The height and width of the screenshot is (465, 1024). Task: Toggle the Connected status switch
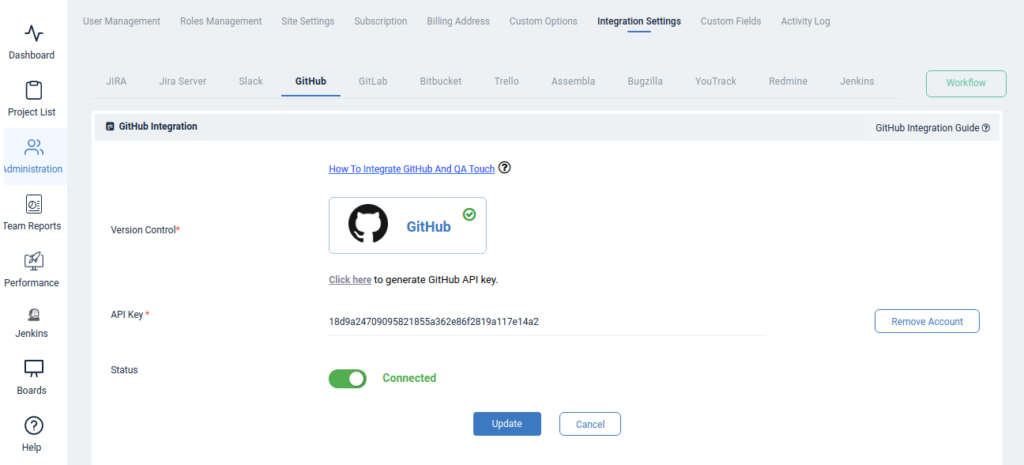tap(347, 378)
